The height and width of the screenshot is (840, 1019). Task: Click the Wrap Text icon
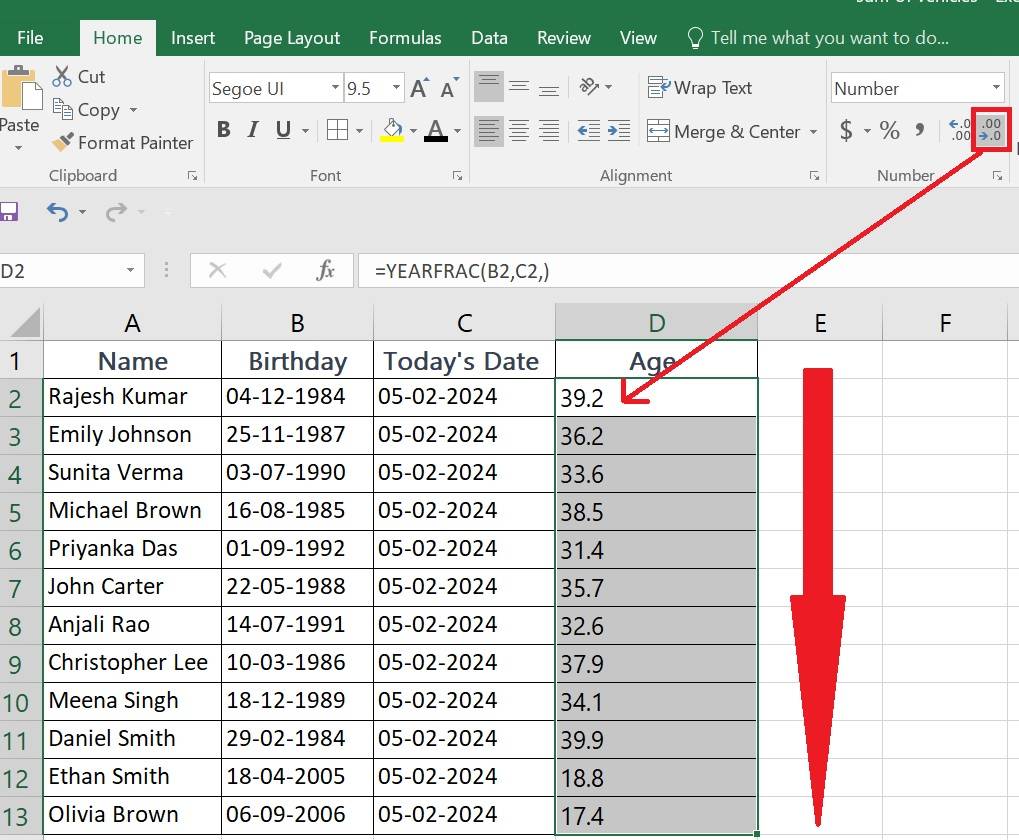[x=700, y=88]
